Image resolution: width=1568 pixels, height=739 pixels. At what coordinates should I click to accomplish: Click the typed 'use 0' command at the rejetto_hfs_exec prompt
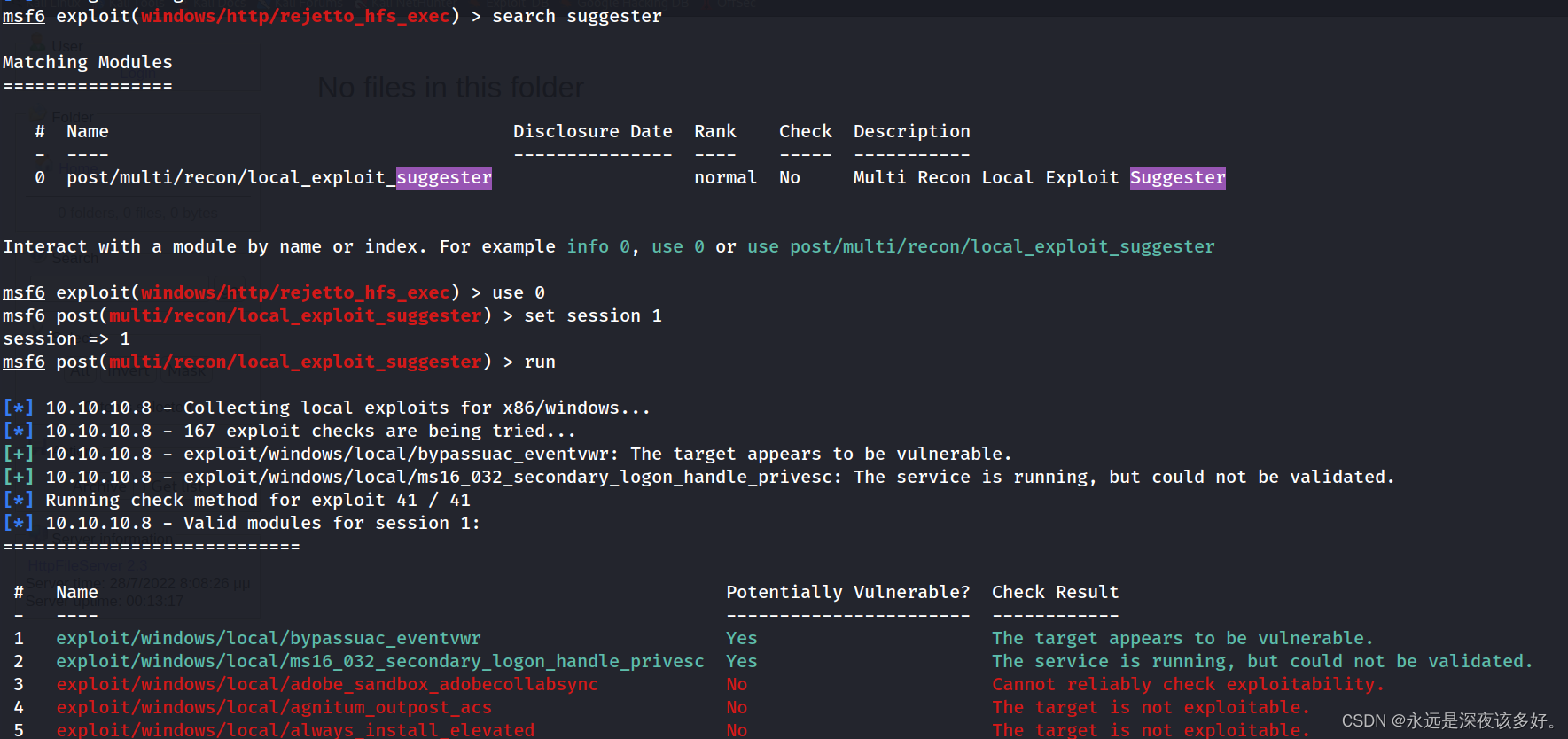(x=519, y=292)
